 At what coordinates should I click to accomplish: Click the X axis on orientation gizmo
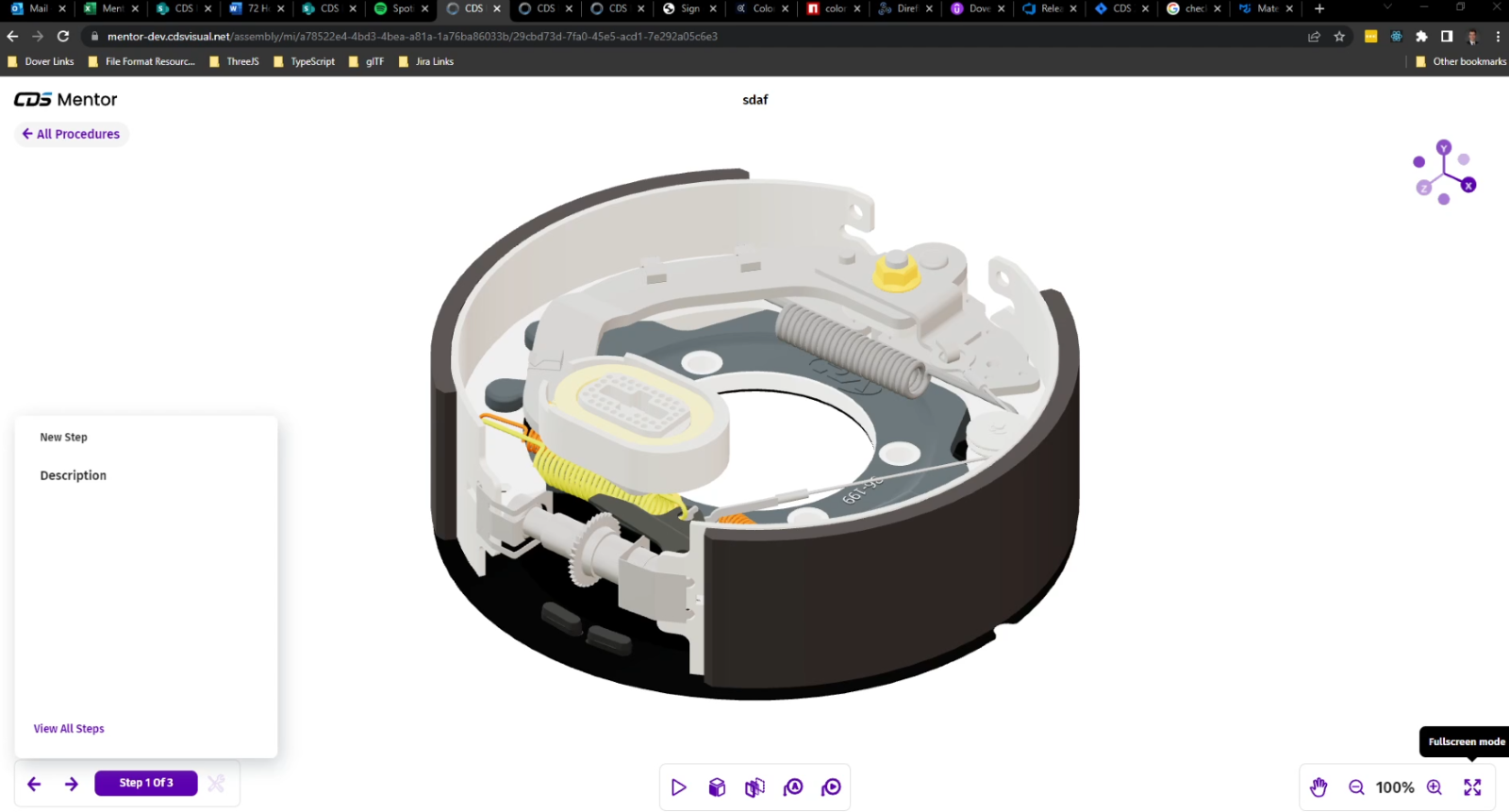tap(1468, 186)
